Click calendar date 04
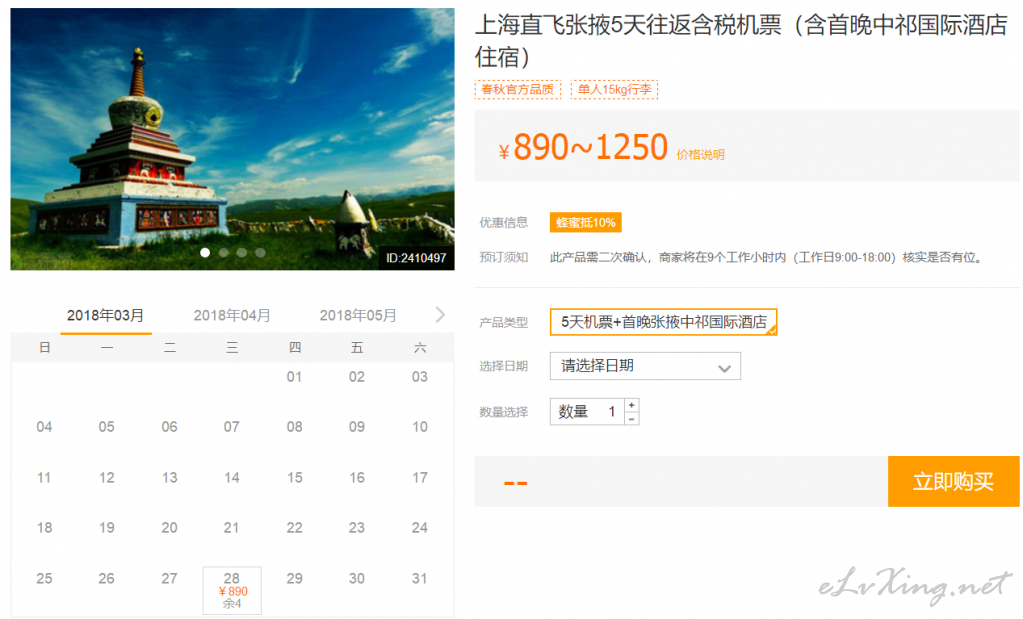 coord(44,427)
